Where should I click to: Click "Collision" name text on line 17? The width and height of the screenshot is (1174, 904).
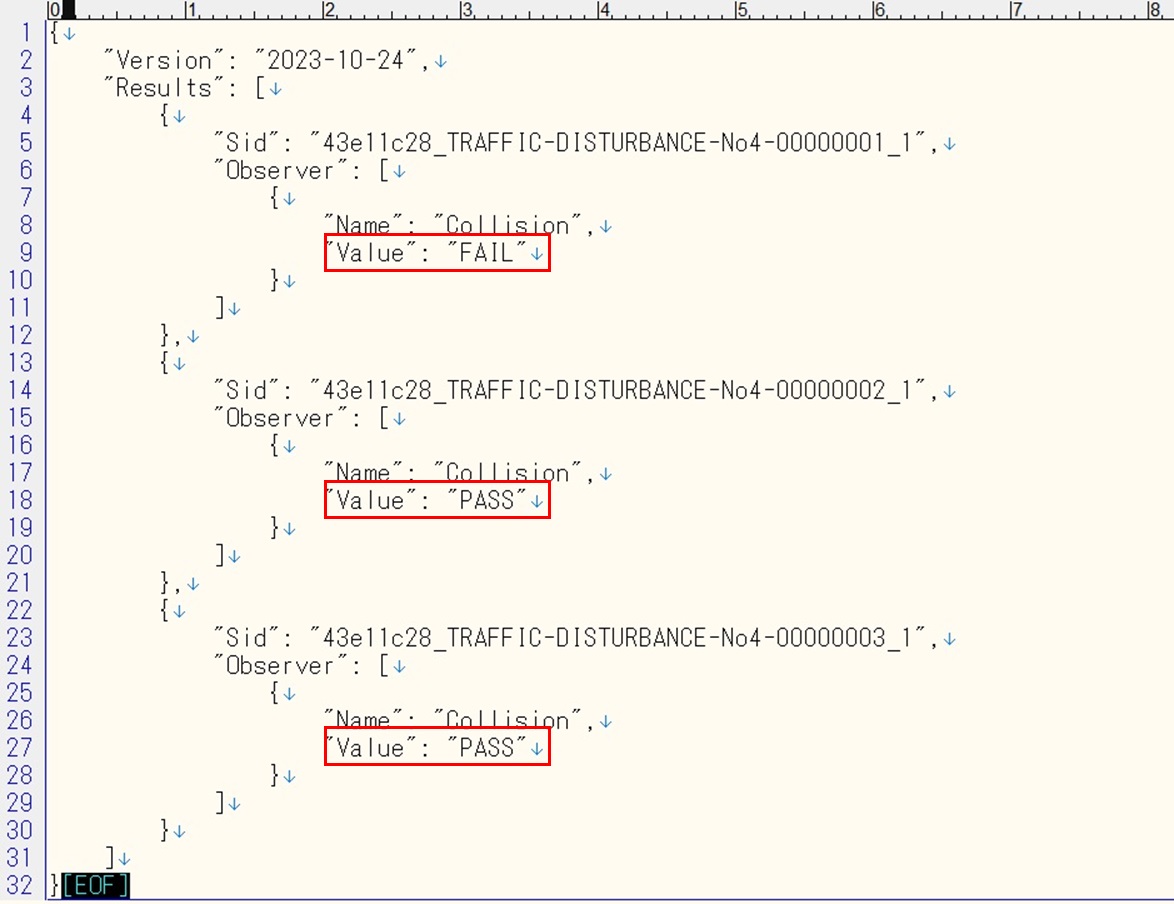507,473
